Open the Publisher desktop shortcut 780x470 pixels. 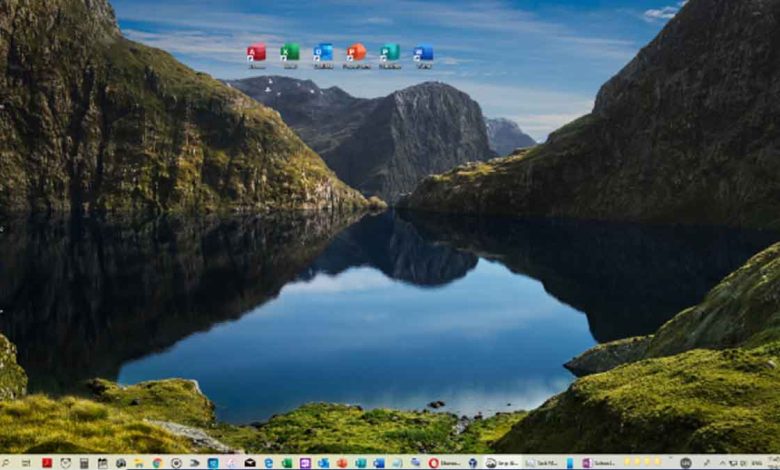tap(390, 54)
